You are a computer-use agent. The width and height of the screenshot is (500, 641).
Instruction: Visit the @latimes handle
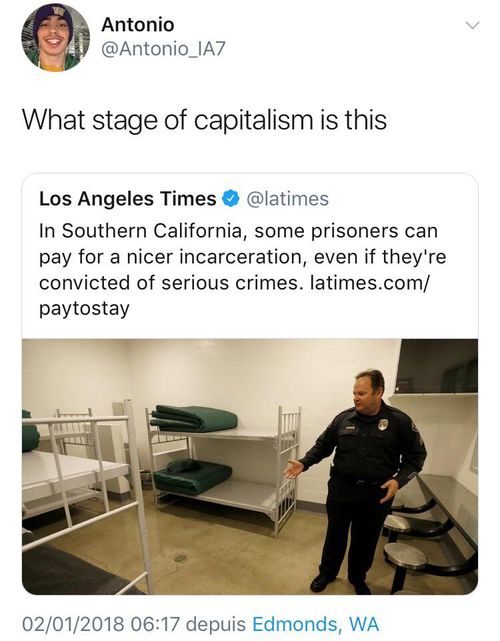point(287,199)
